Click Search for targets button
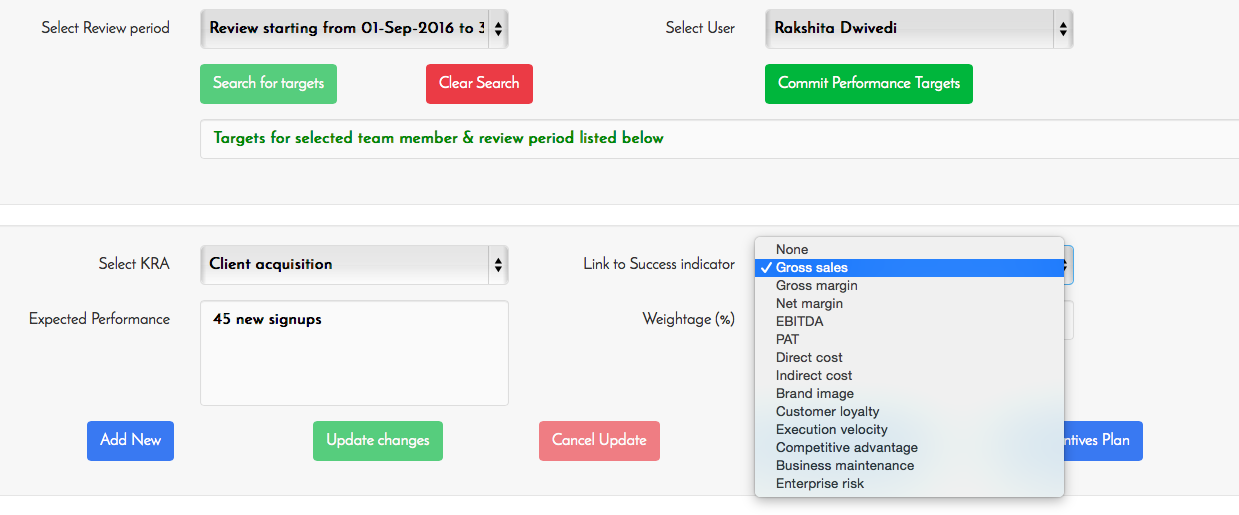The image size is (1239, 515). (x=268, y=84)
